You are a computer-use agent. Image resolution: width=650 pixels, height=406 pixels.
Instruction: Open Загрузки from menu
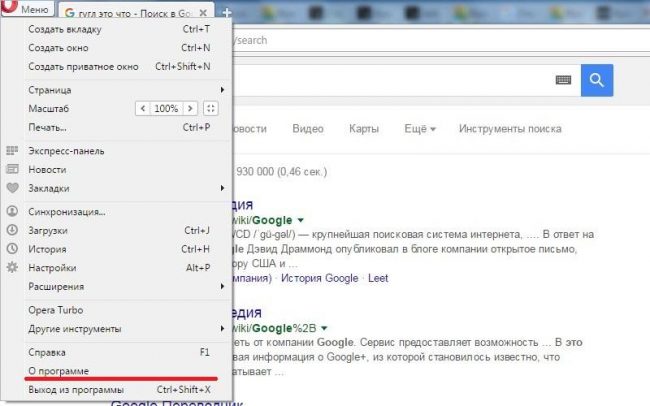119,231
